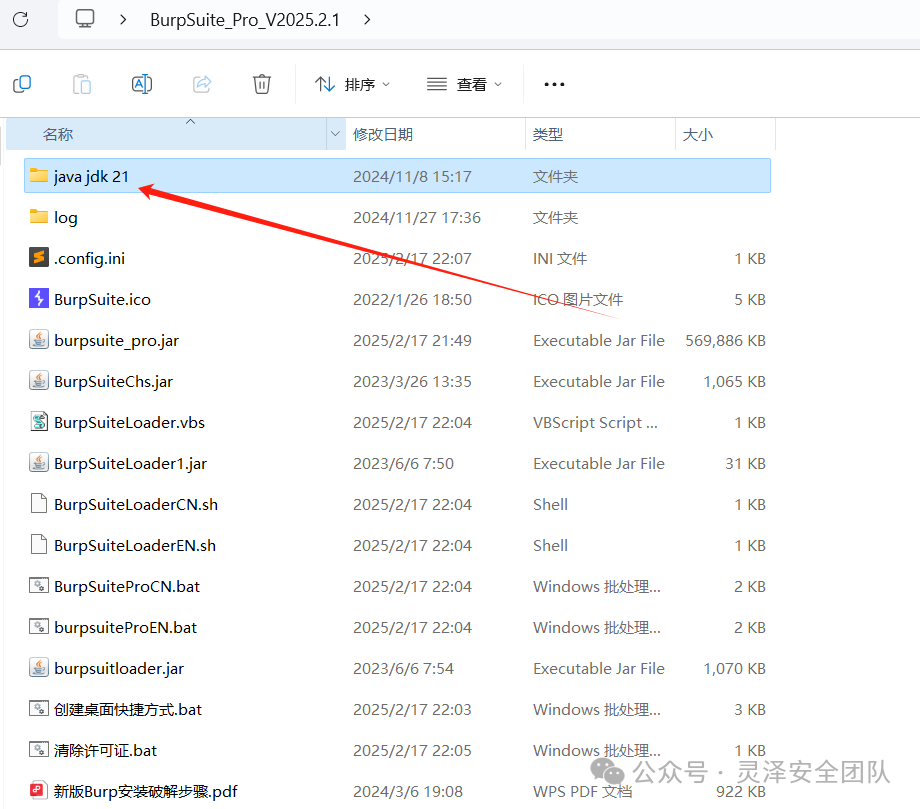Open the 名称 column filter dropdown arrow
The width and height of the screenshot is (920, 809).
336,134
